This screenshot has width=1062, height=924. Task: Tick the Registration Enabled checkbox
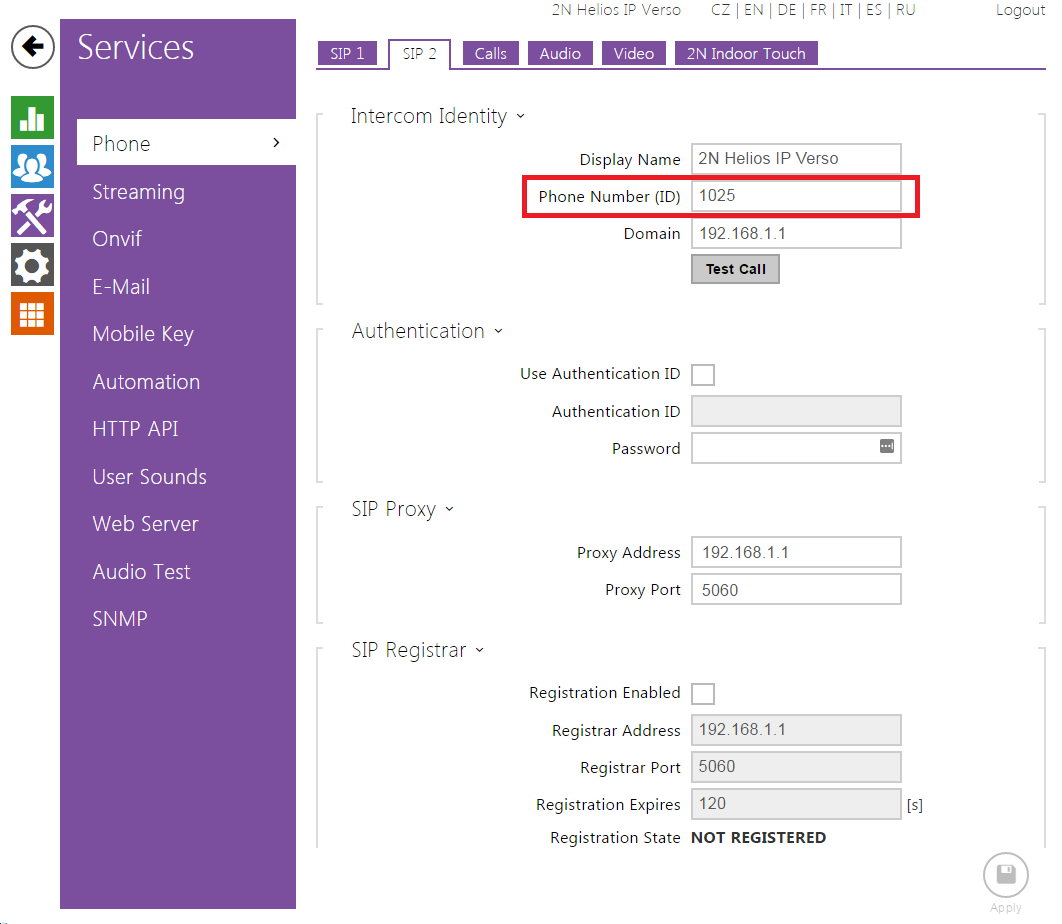pos(704,694)
